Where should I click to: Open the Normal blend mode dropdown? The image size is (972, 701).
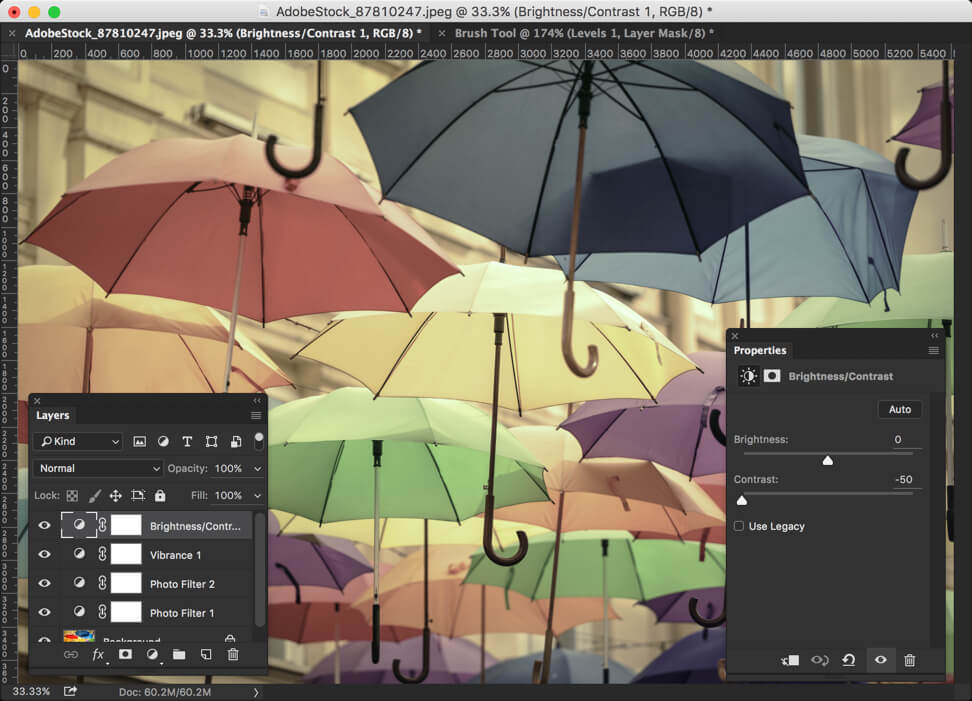(x=98, y=469)
